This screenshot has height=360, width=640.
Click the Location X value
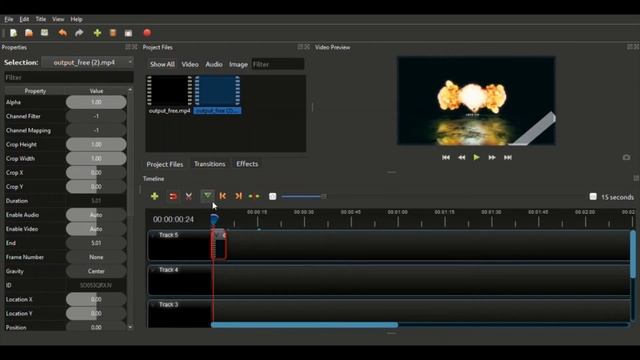pos(96,299)
